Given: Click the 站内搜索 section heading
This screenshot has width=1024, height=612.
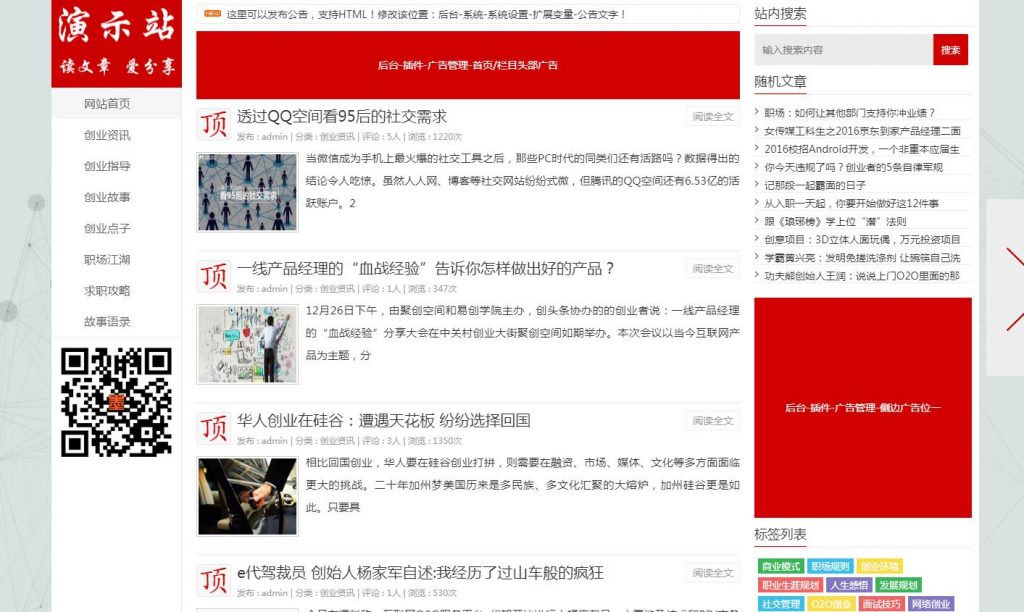Looking at the screenshot, I should (x=780, y=14).
